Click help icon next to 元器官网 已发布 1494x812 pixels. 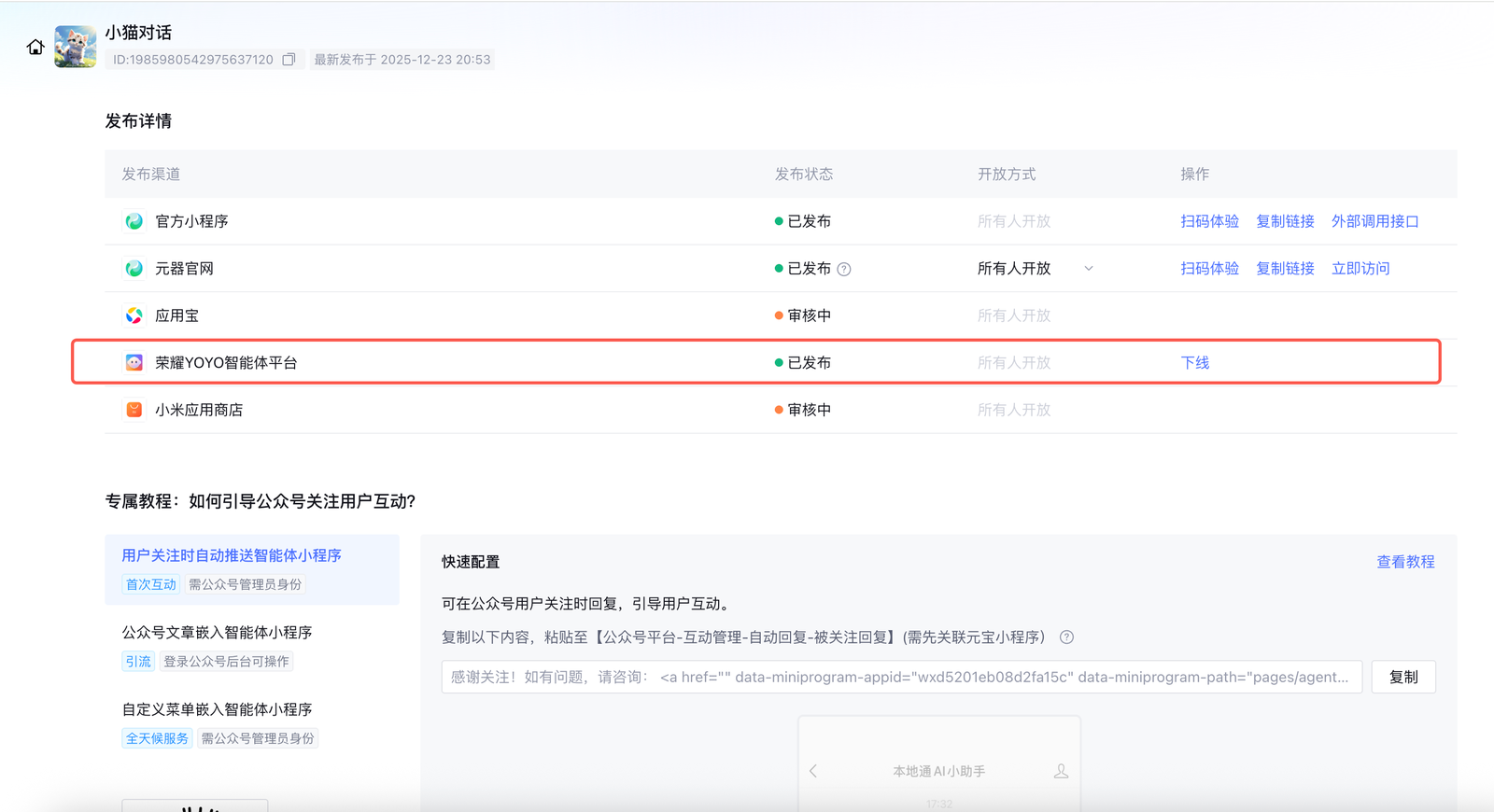coord(844,270)
